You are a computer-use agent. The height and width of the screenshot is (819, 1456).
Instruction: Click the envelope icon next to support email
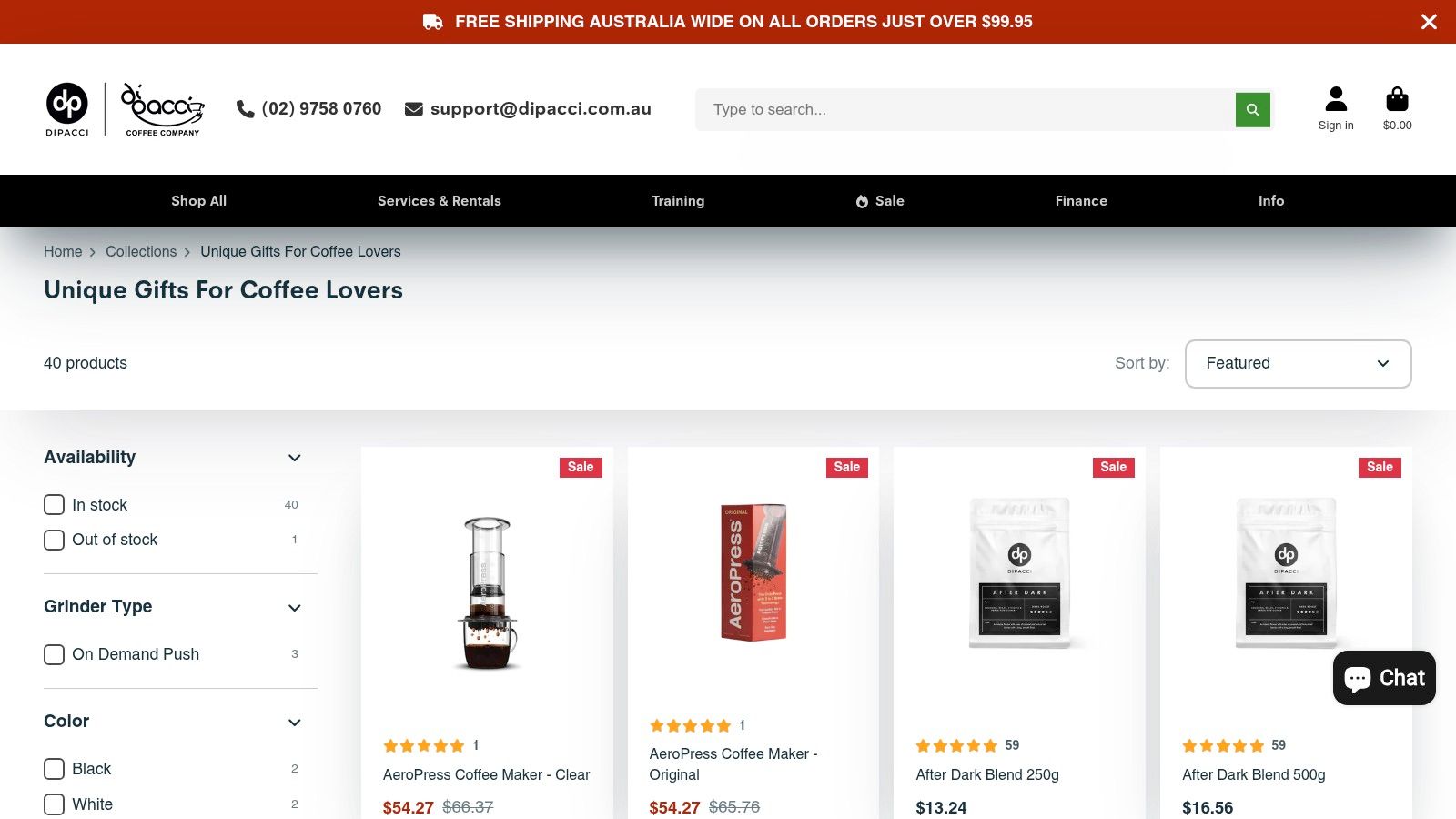414,109
